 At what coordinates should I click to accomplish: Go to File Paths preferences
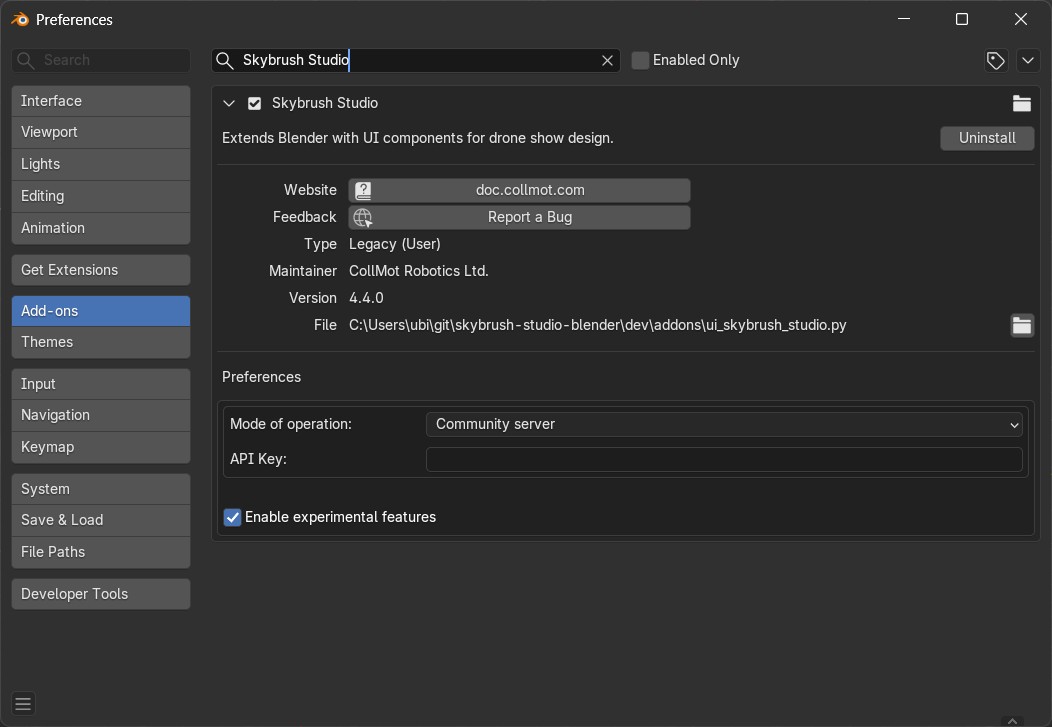pyautogui.click(x=101, y=552)
